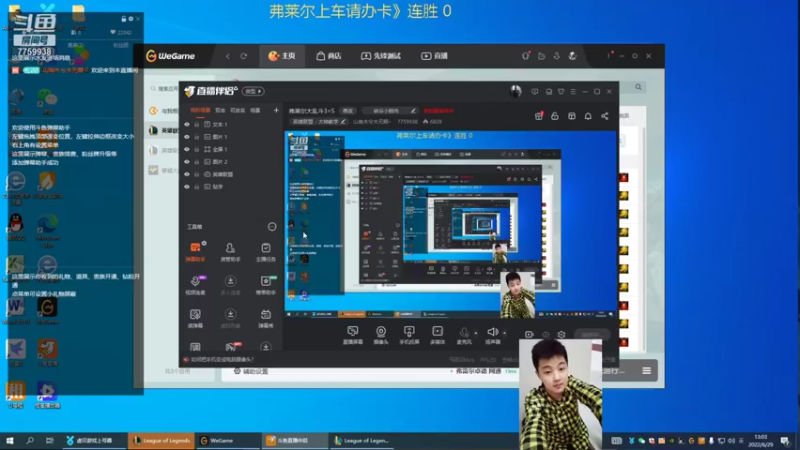The height and width of the screenshot is (450, 800).
Task: Click the WeGame back arrow
Action: [x=228, y=56]
